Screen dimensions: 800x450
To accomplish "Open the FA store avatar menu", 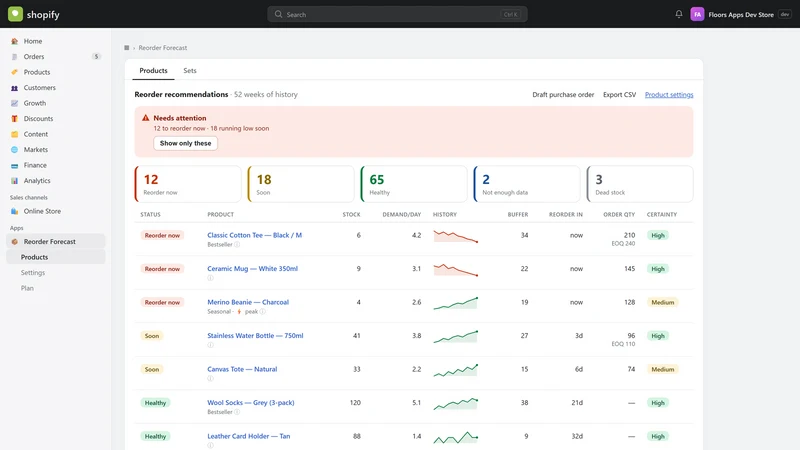I will [697, 14].
